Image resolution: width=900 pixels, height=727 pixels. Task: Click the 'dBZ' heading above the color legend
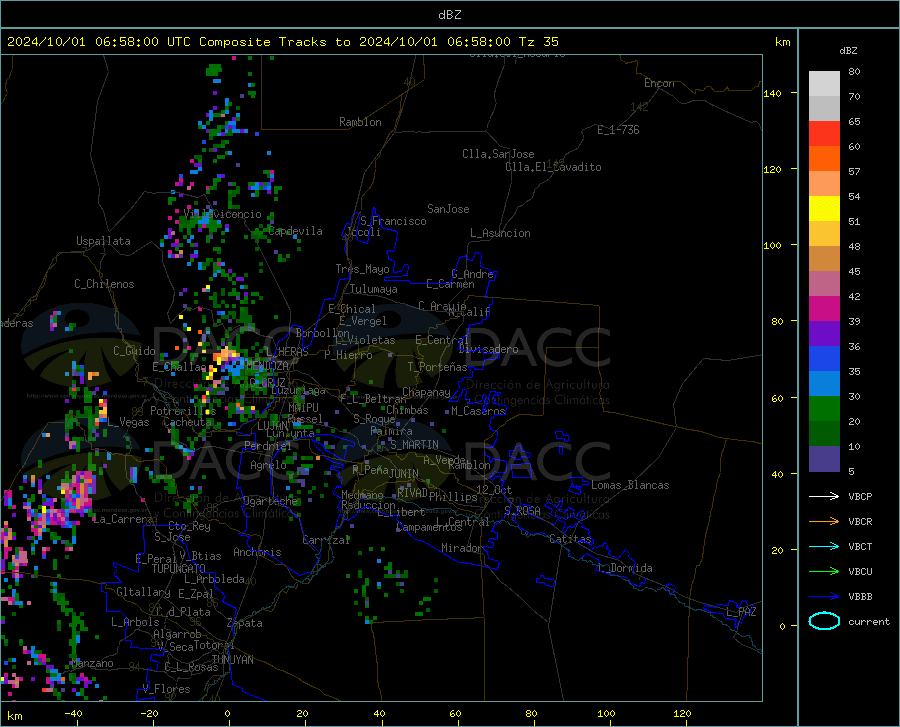(x=848, y=50)
